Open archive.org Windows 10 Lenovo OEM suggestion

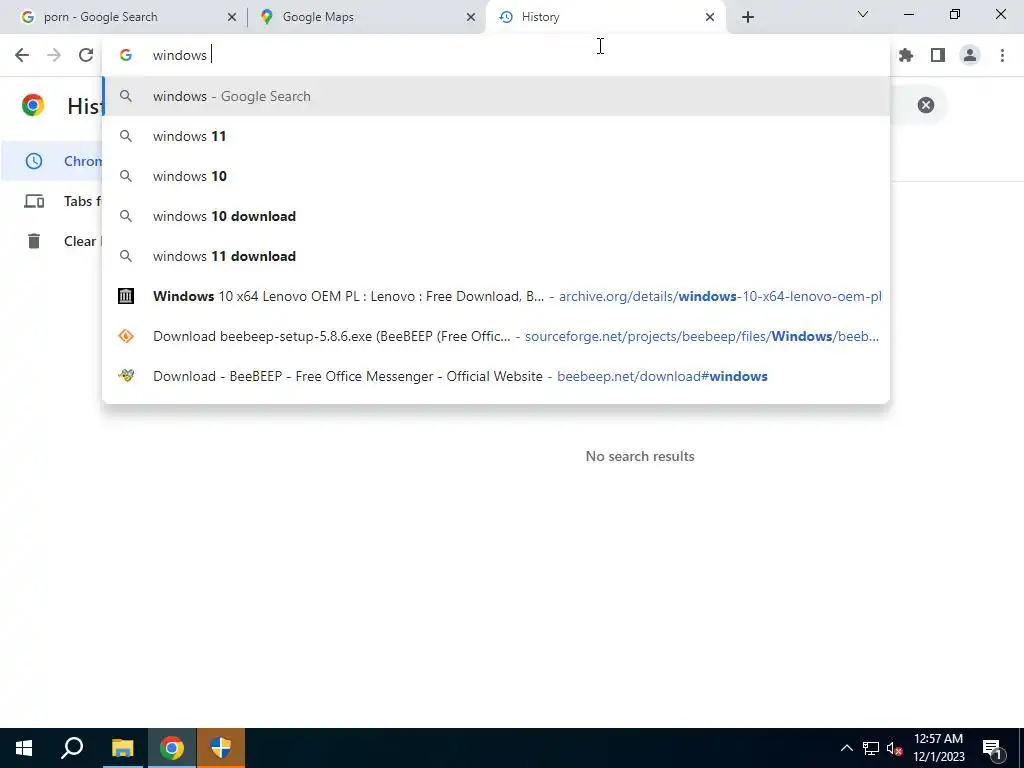(x=496, y=296)
